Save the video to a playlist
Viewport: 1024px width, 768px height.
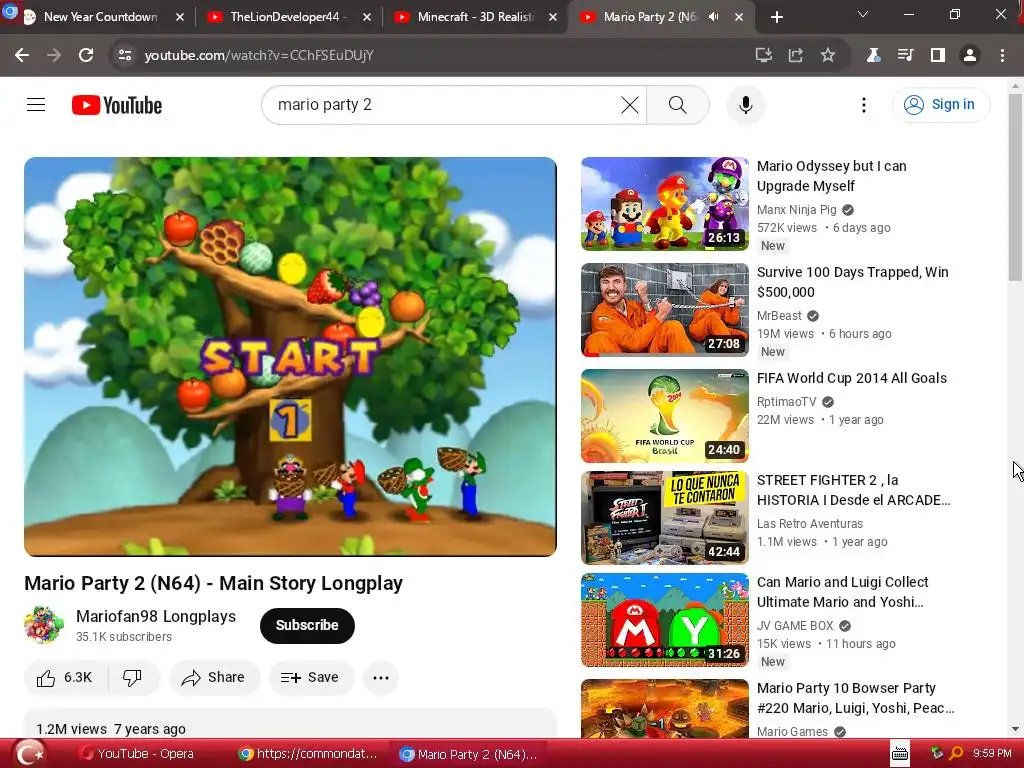click(x=311, y=678)
